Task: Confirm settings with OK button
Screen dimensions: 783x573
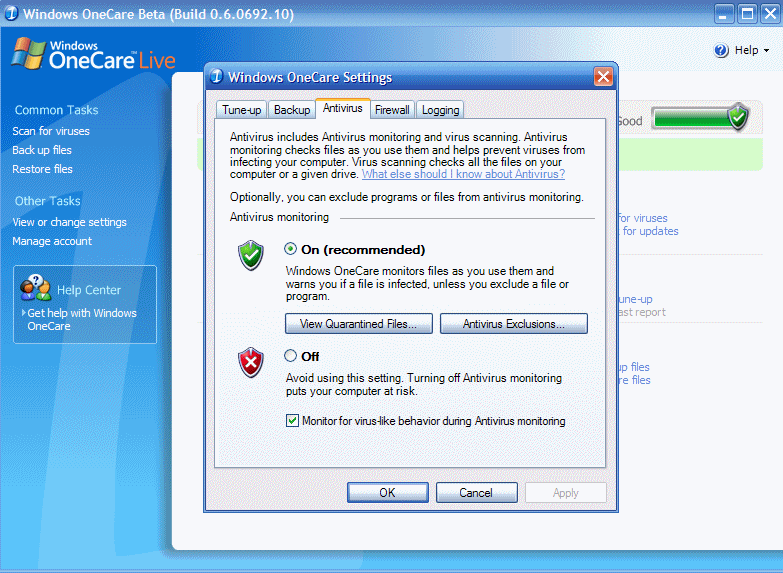Action: 388,493
